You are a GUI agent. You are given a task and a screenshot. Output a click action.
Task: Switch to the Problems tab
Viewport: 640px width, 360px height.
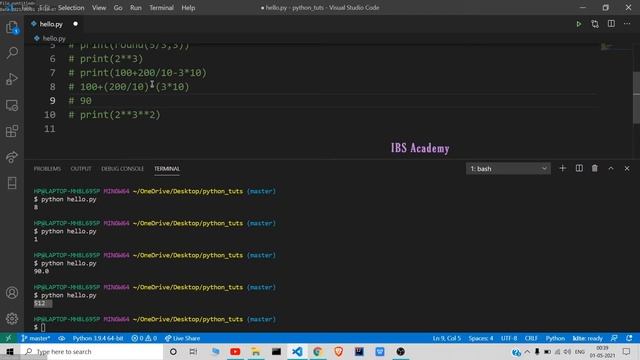click(x=47, y=169)
